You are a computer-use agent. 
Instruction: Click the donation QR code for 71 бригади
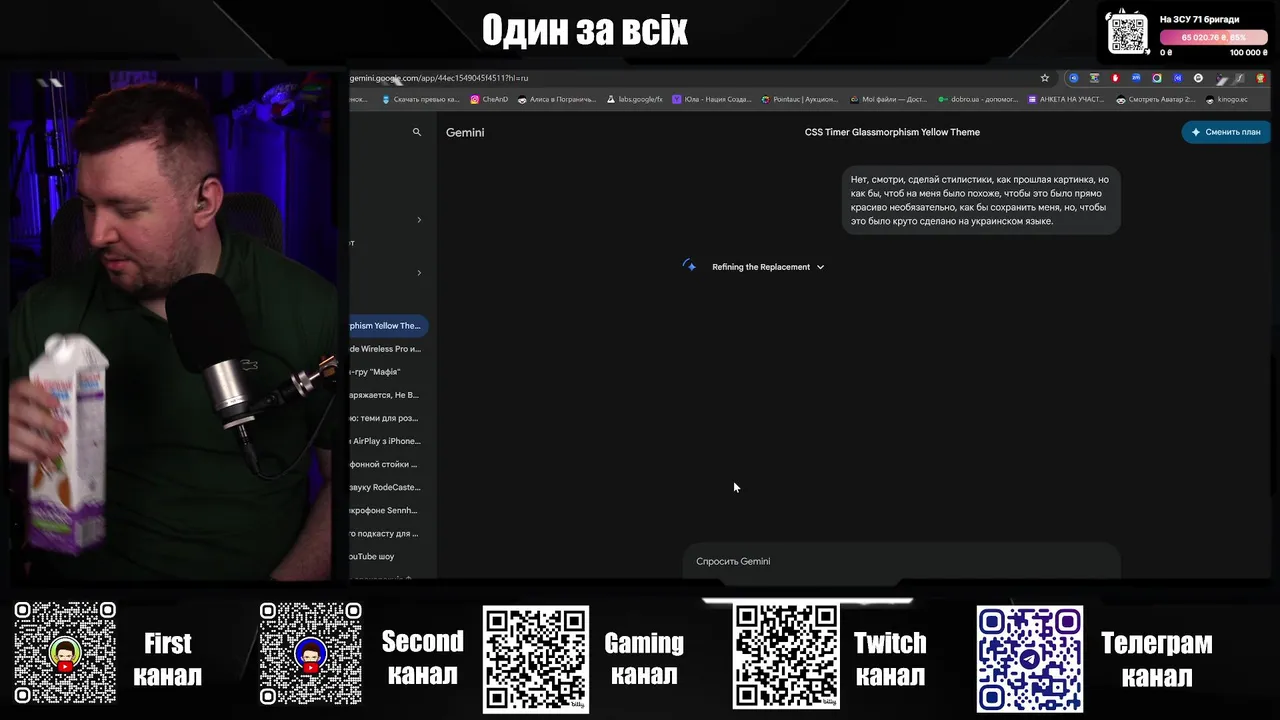tap(1128, 33)
